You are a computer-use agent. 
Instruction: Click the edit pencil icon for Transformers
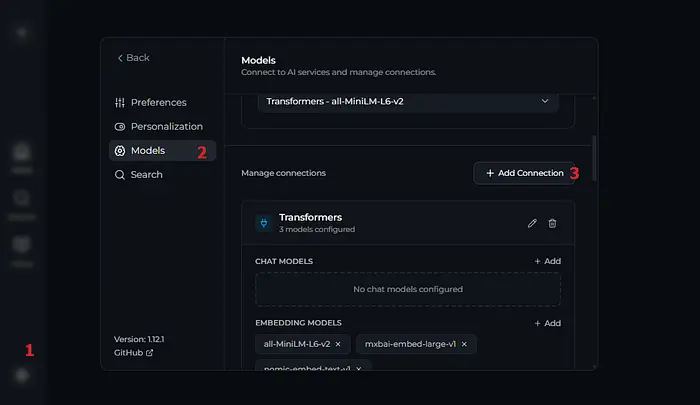tap(532, 223)
